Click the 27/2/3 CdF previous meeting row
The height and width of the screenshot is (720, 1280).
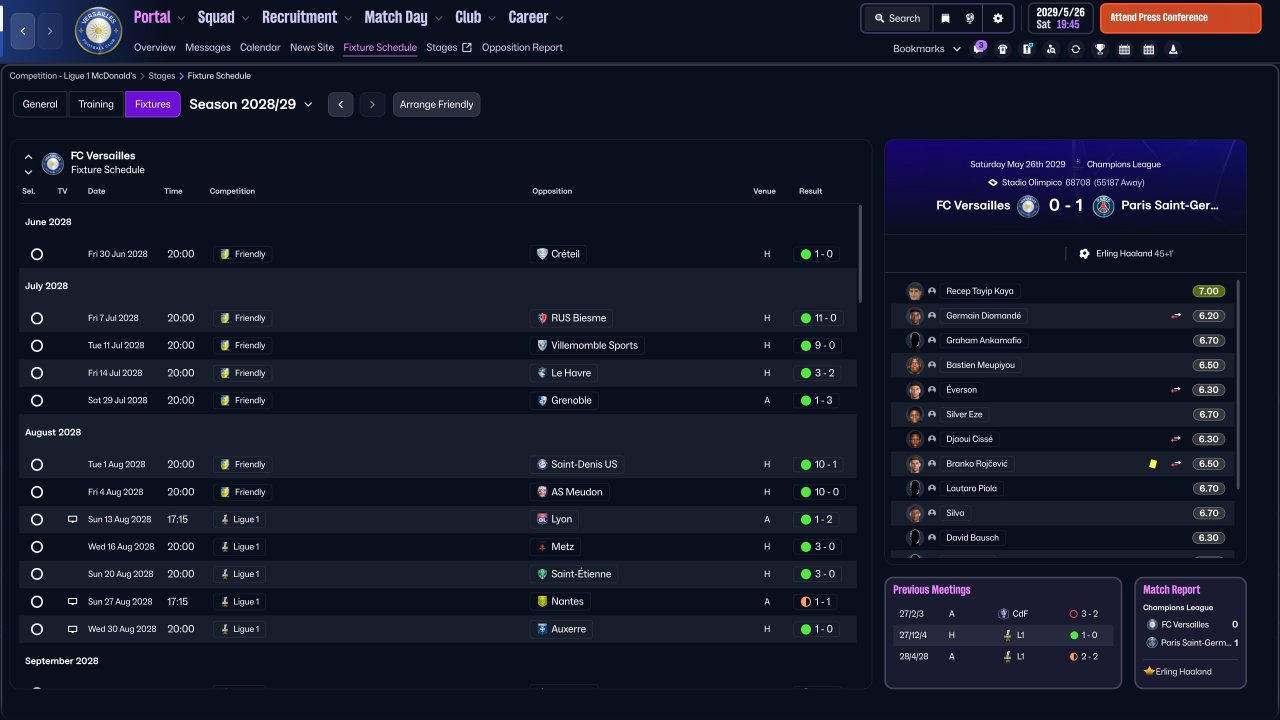click(1002, 614)
